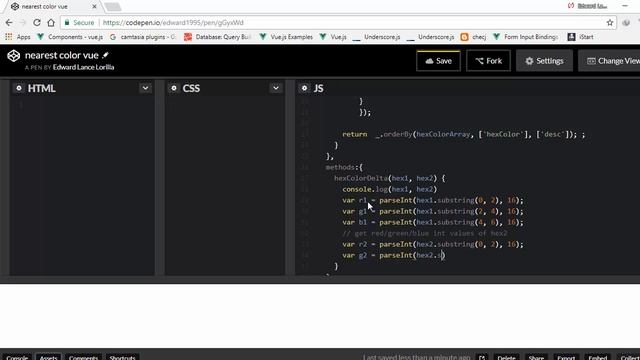
Task: Go to browser home page
Action: [51, 22]
